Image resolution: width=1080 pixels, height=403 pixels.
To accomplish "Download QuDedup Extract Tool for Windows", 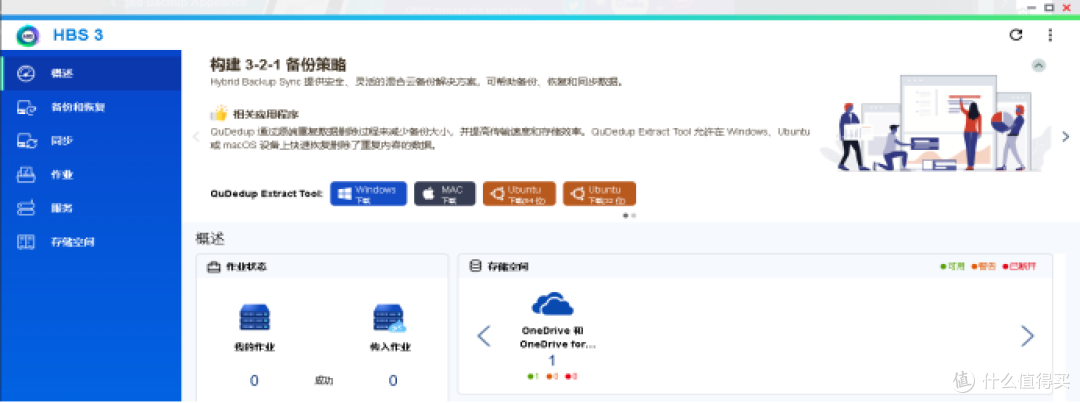I will point(368,194).
